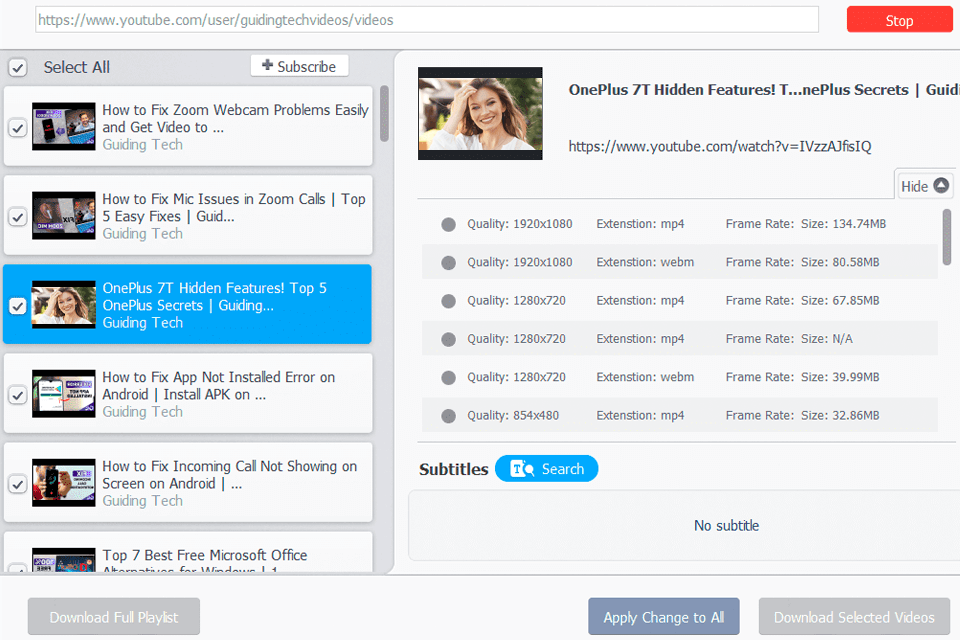Click Download Full Playlist button
This screenshot has height=640, width=960.
point(114,617)
